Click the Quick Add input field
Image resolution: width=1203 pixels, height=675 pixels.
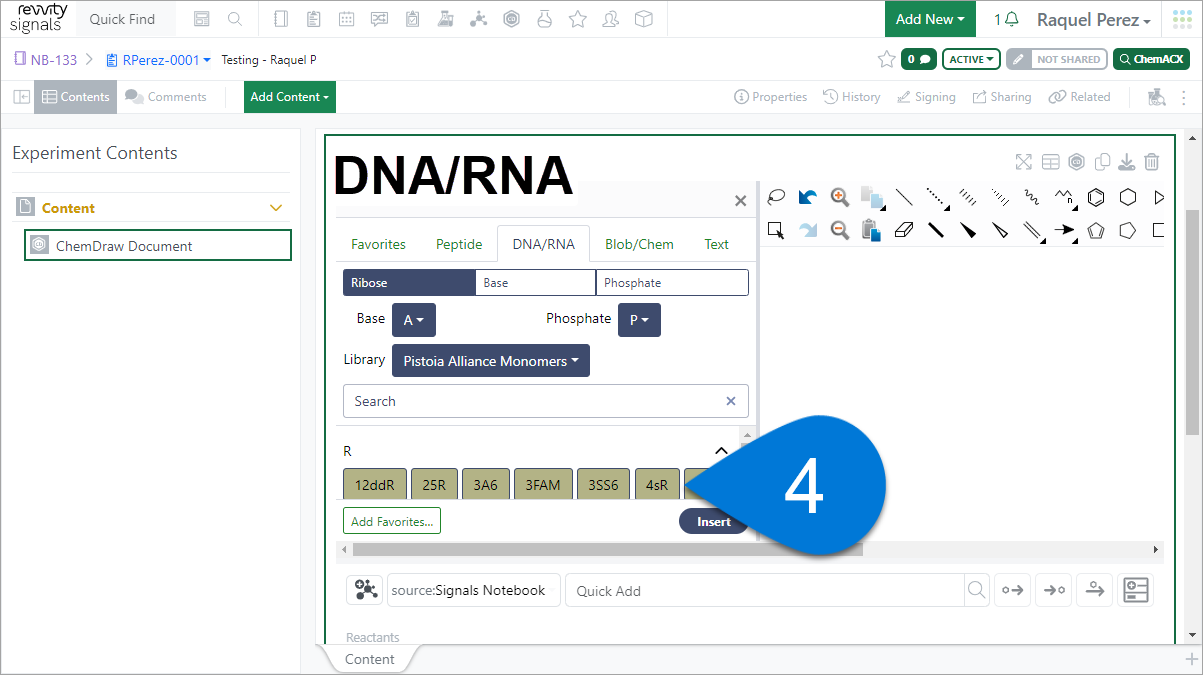click(x=765, y=590)
